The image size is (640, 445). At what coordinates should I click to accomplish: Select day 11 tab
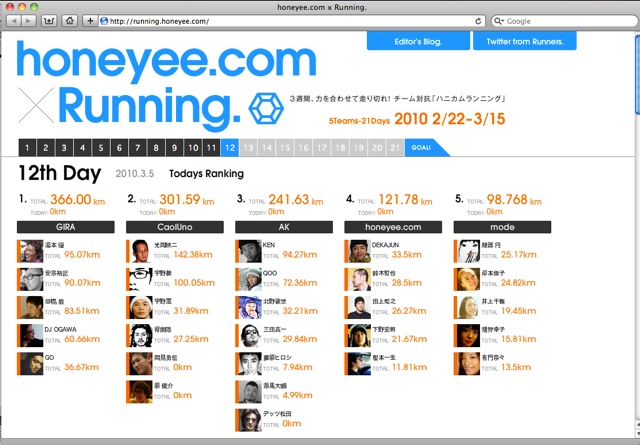pyautogui.click(x=211, y=148)
